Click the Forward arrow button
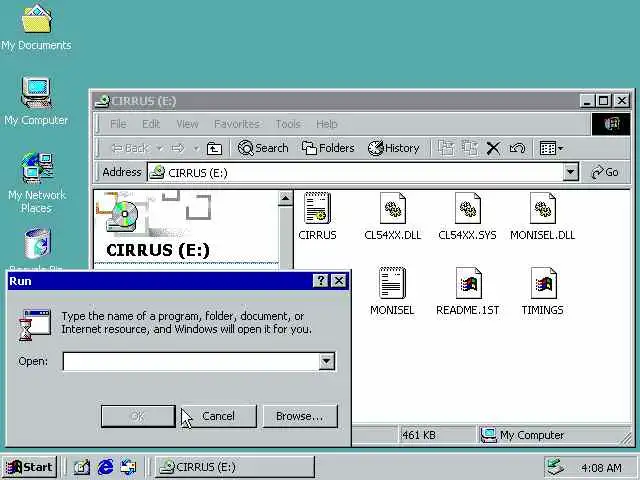The width and height of the screenshot is (640, 480). point(178,148)
